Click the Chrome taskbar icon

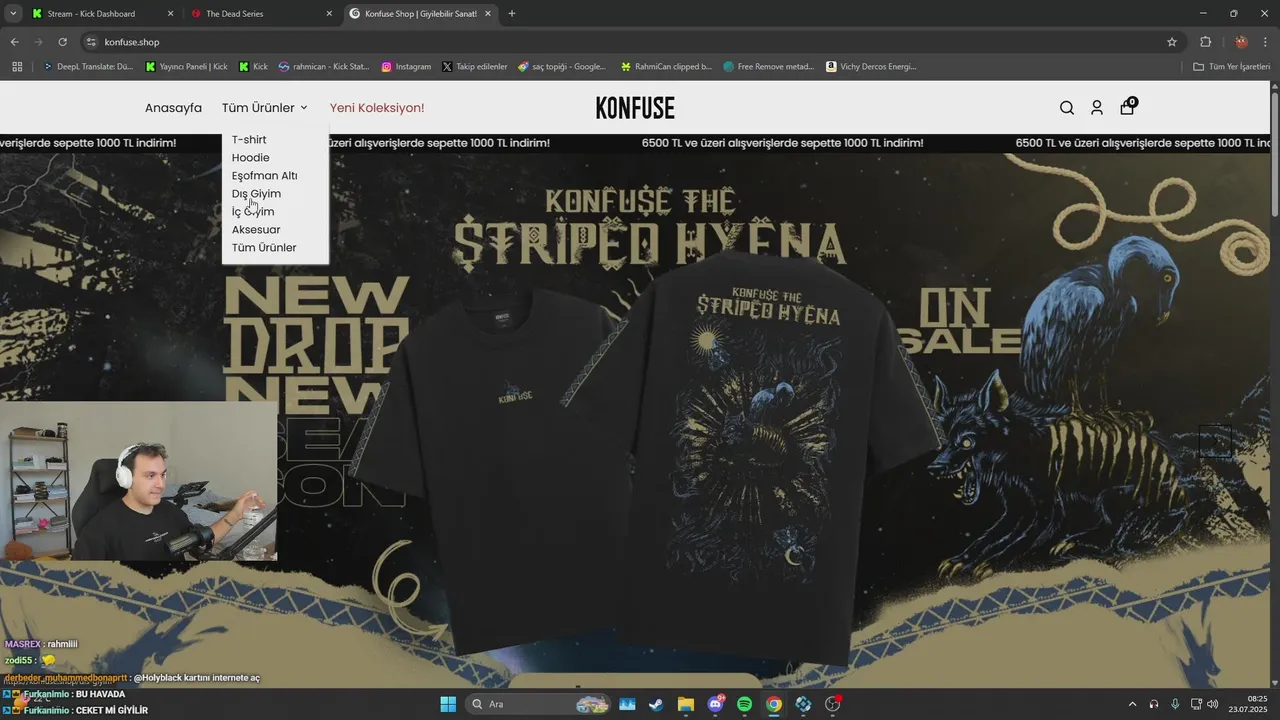pyautogui.click(x=774, y=704)
